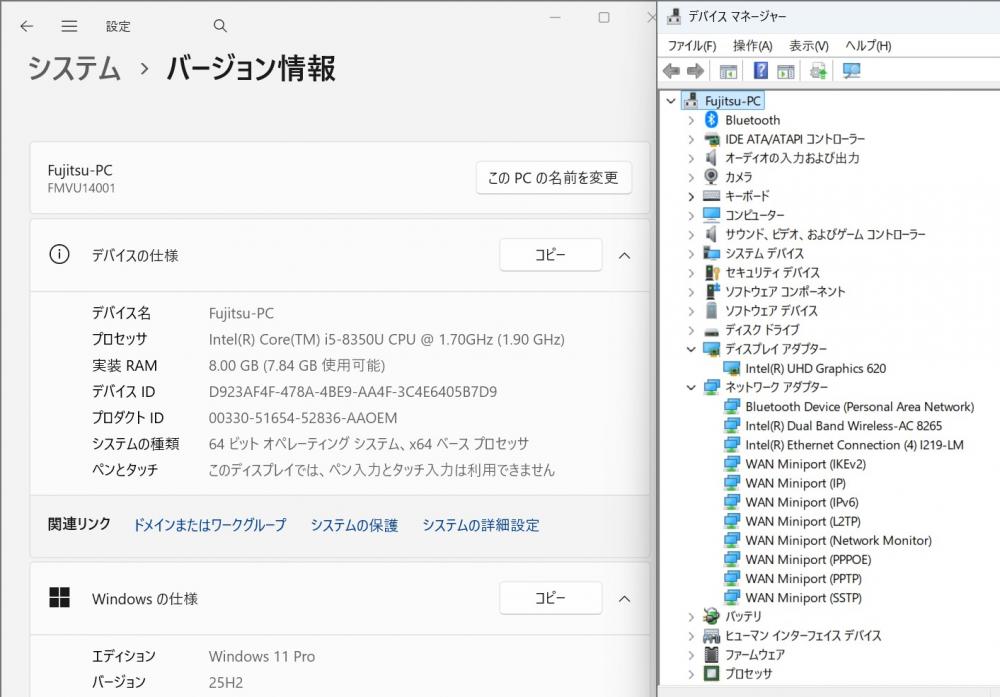This screenshot has height=697, width=1000.
Task: Click the プロセッサ category icon in device tree
Action: coord(711,673)
